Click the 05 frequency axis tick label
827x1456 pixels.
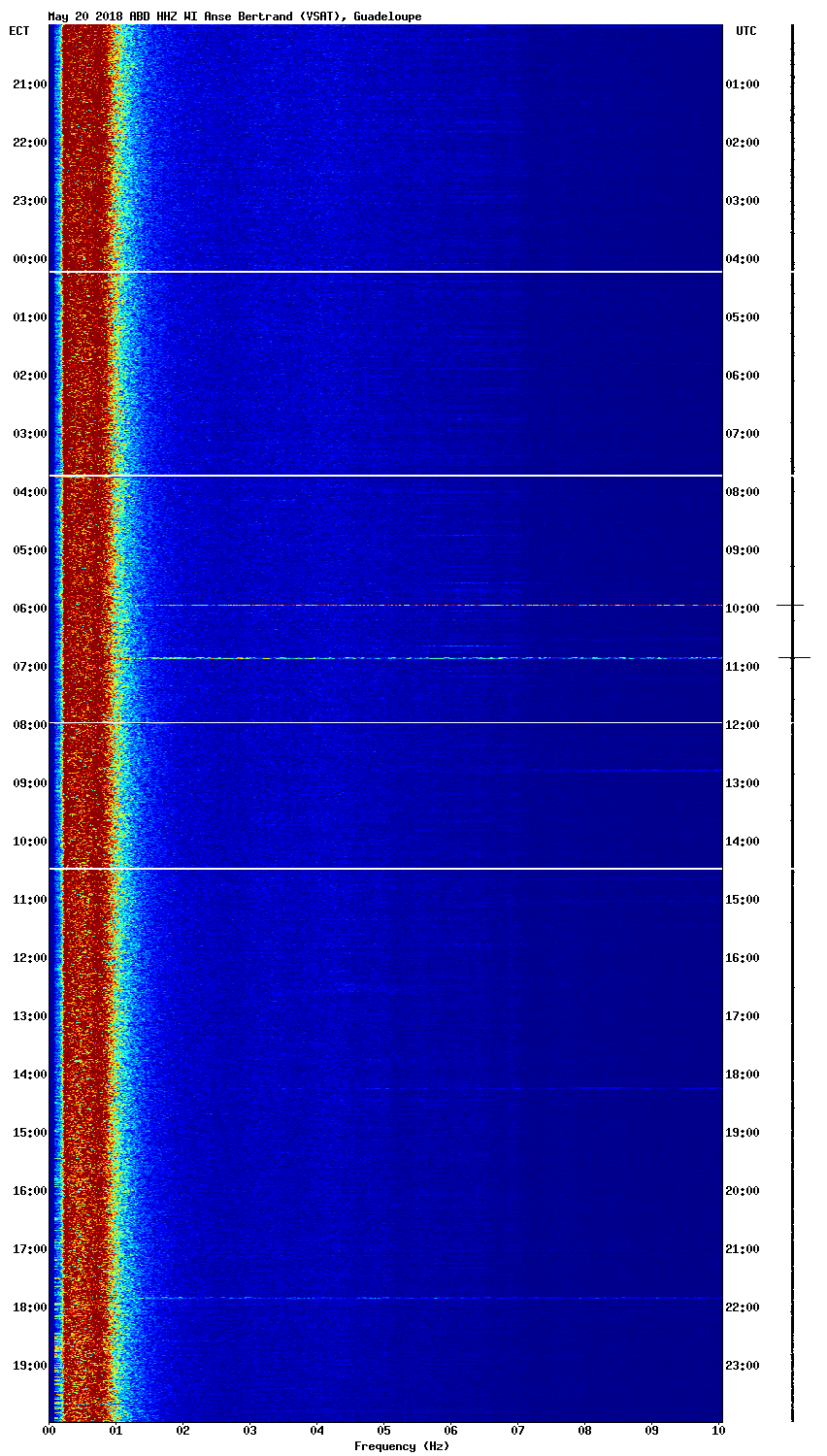(x=384, y=1431)
